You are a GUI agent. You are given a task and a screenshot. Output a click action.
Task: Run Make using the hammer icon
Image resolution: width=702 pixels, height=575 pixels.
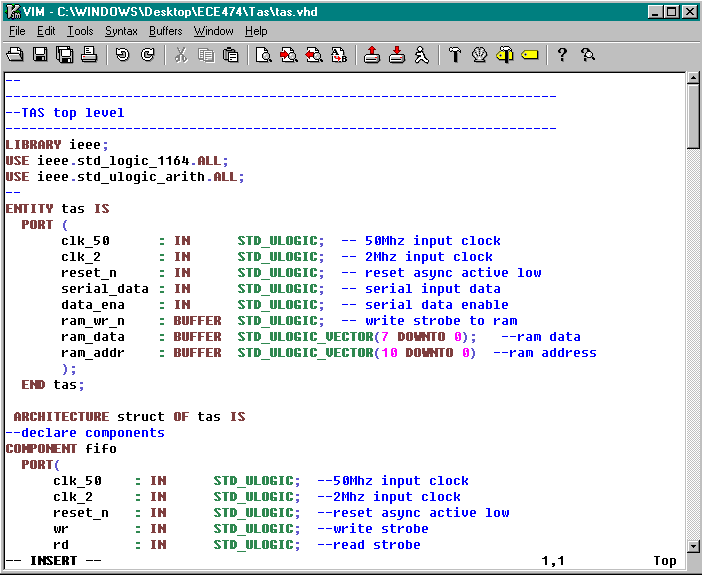point(454,55)
